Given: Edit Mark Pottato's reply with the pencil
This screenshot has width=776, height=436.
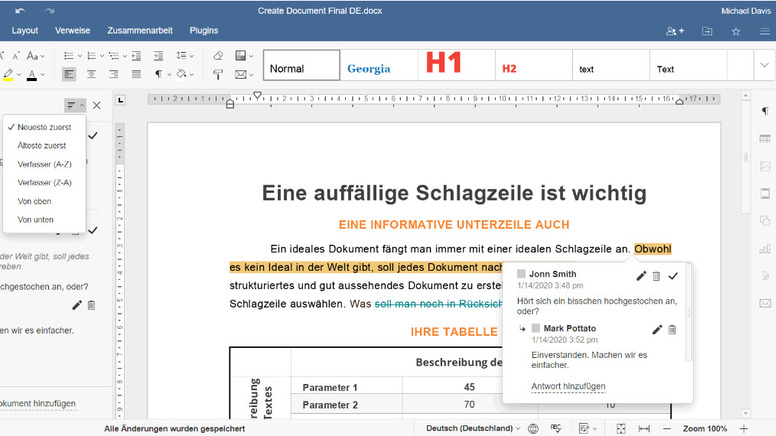Looking at the screenshot, I should (657, 330).
